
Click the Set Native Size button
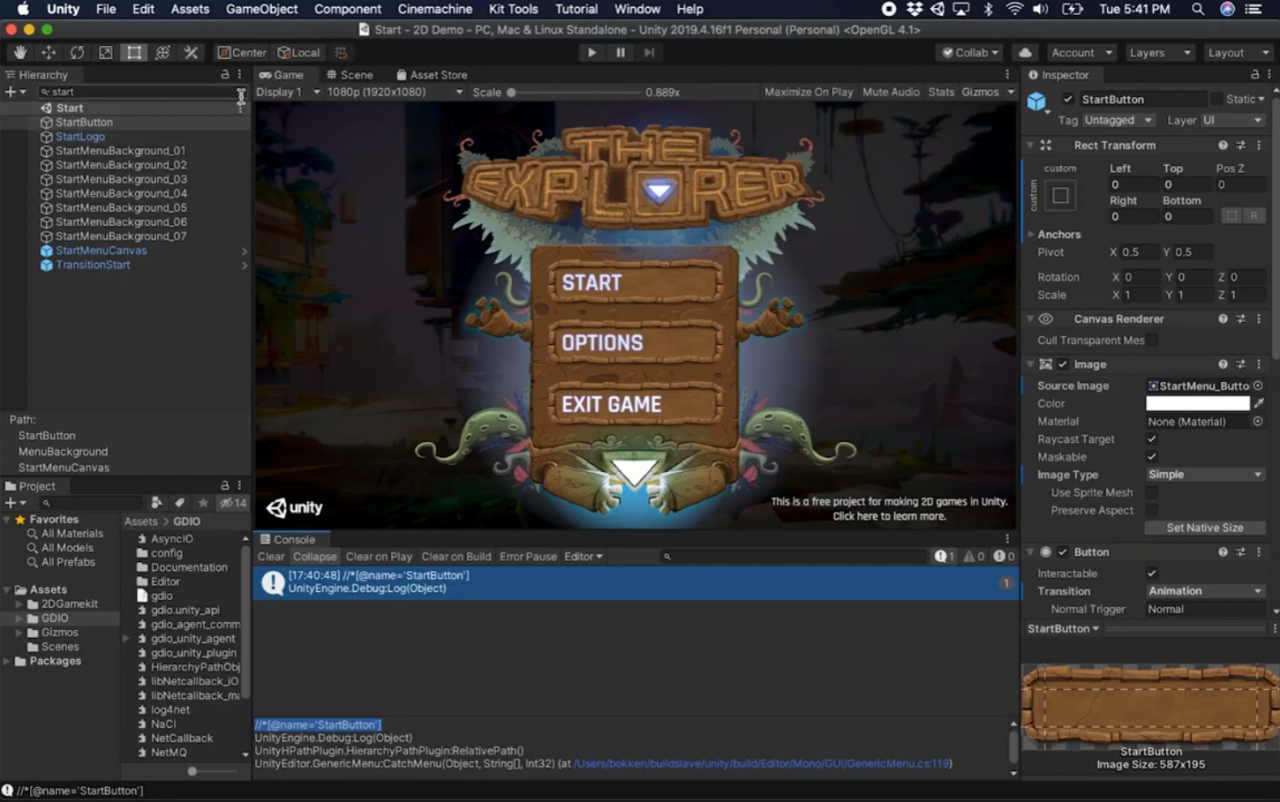coord(1204,527)
